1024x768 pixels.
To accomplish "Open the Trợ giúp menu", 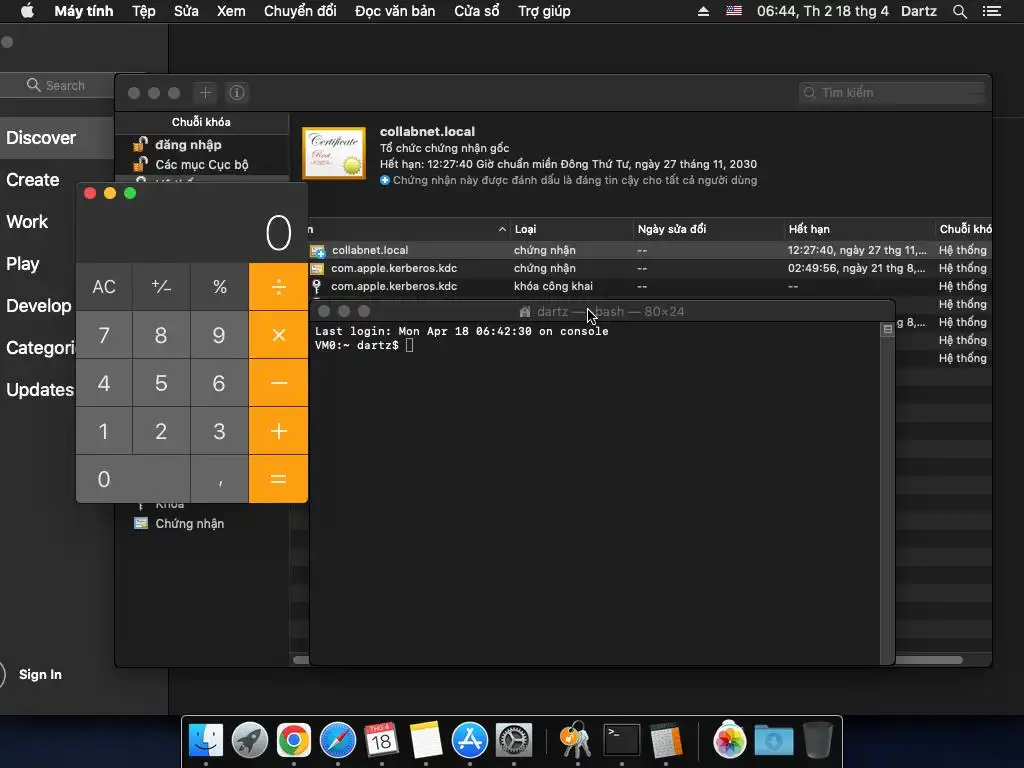I will tap(544, 11).
